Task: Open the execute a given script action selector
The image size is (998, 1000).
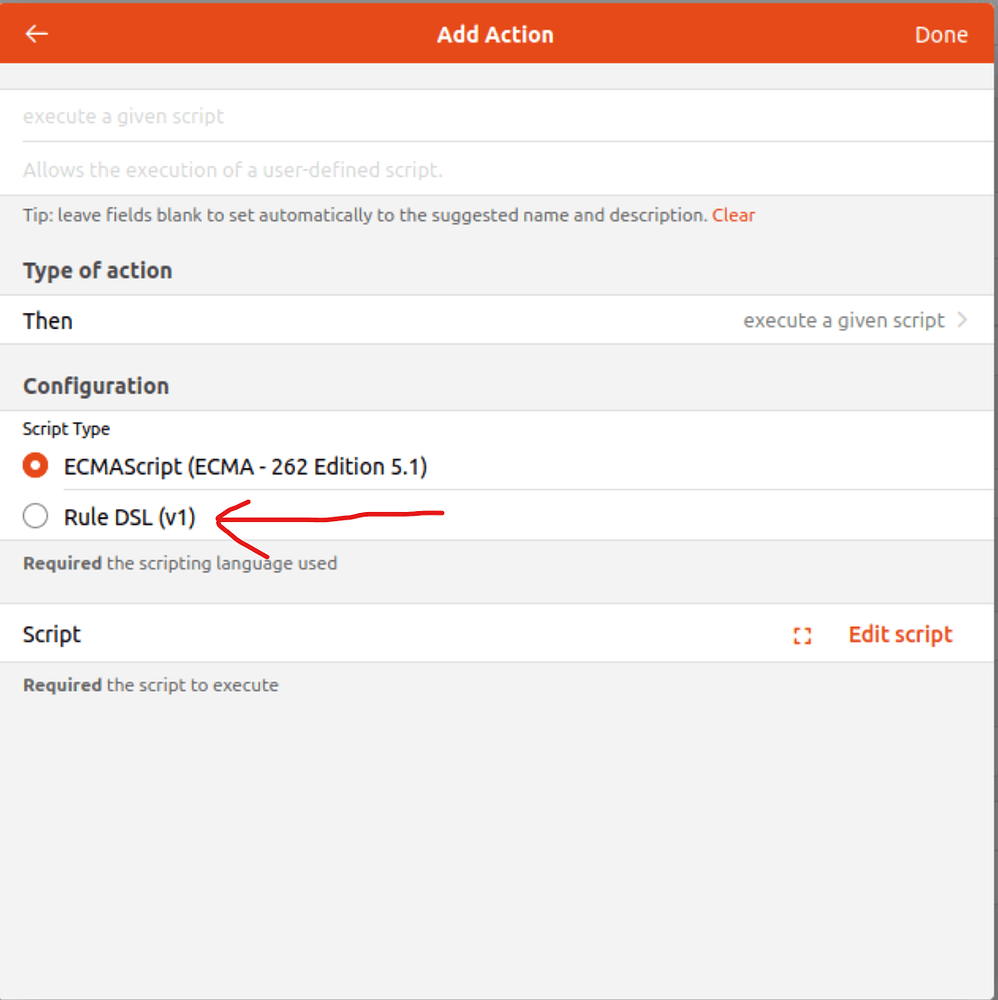Action: (843, 320)
